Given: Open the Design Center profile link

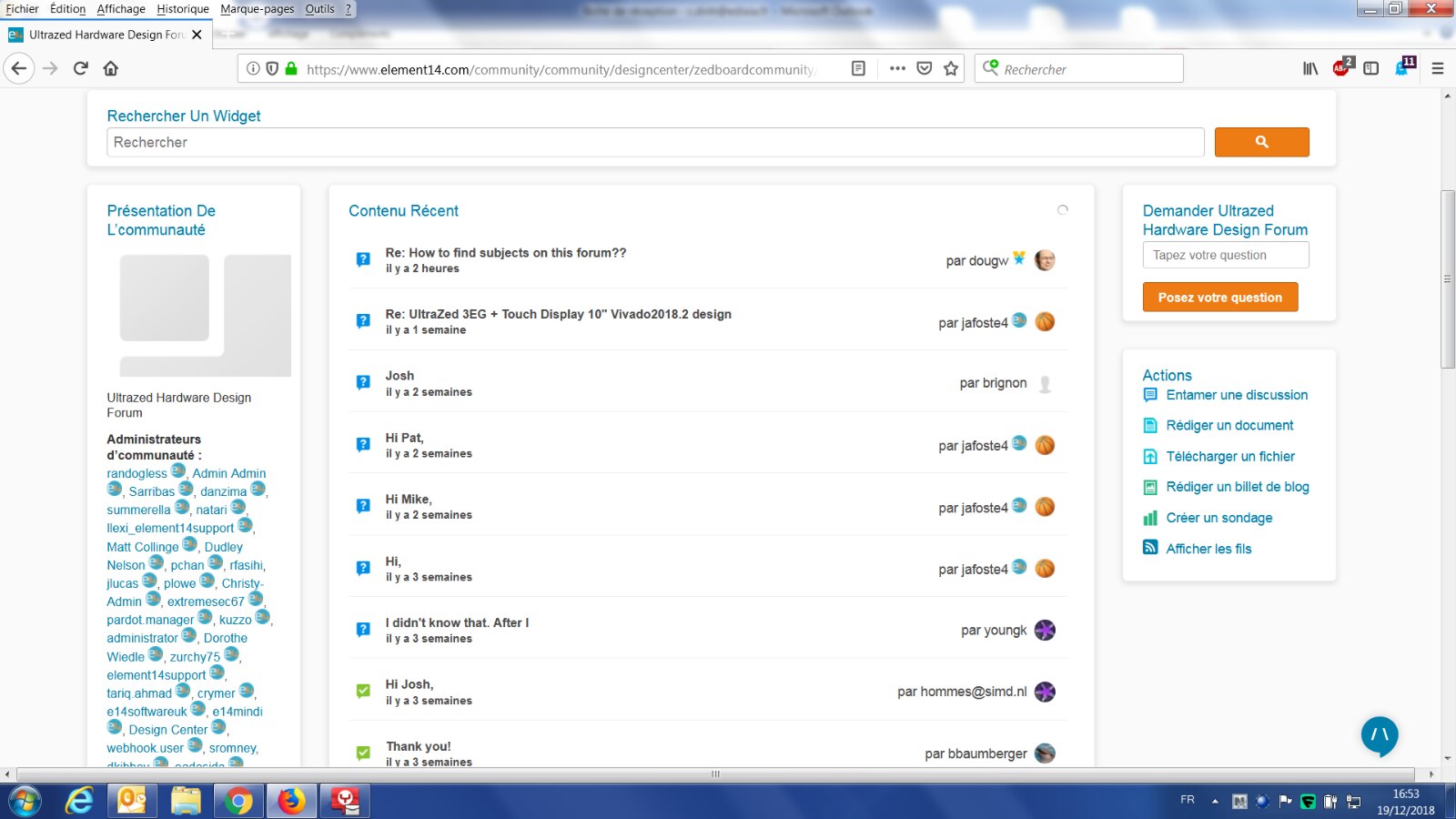Looking at the screenshot, I should 167,730.
